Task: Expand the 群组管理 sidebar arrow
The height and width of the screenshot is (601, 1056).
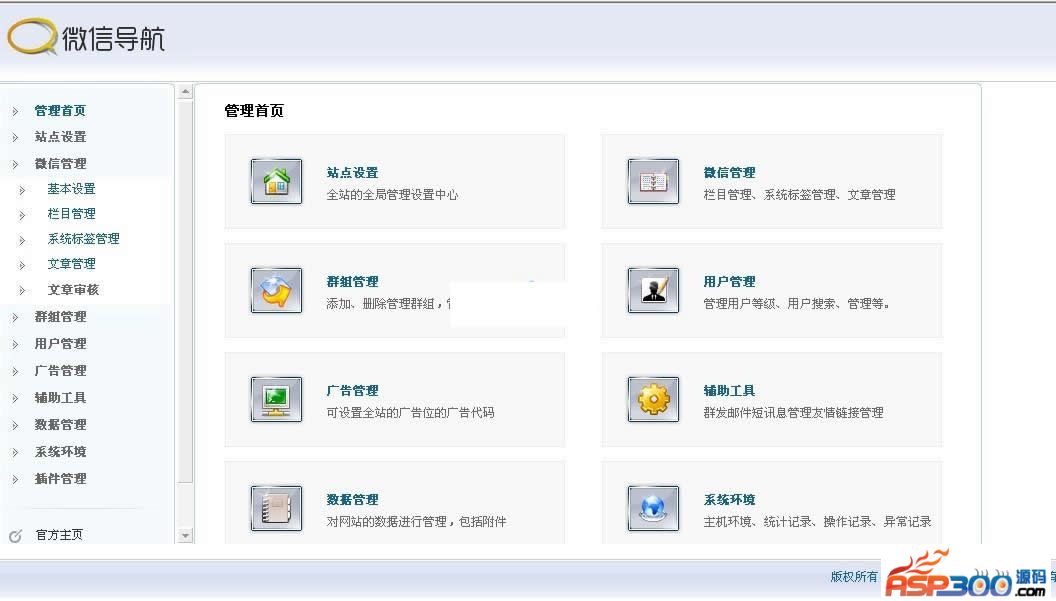Action: [x=15, y=317]
